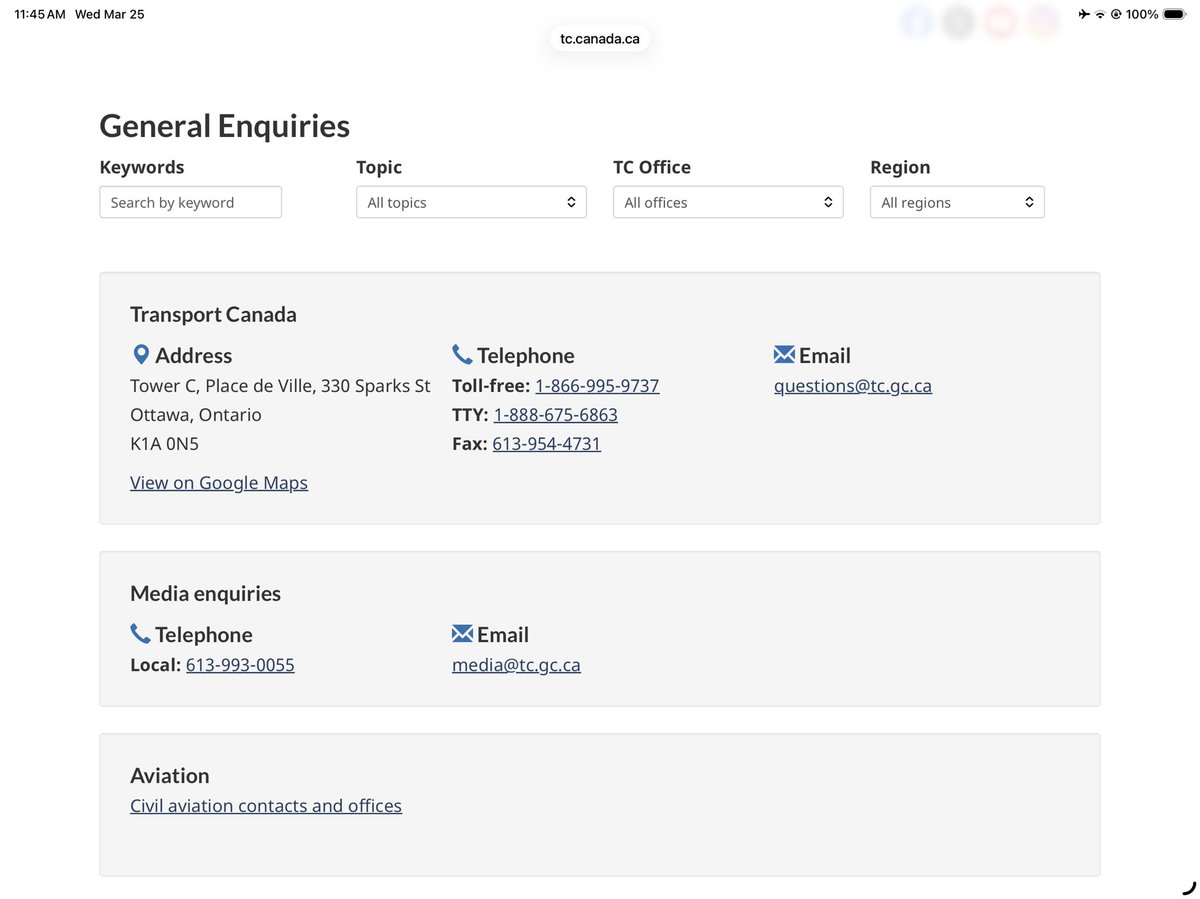1200x899 pixels.
Task: Open View on Google Maps link
Action: [219, 483]
